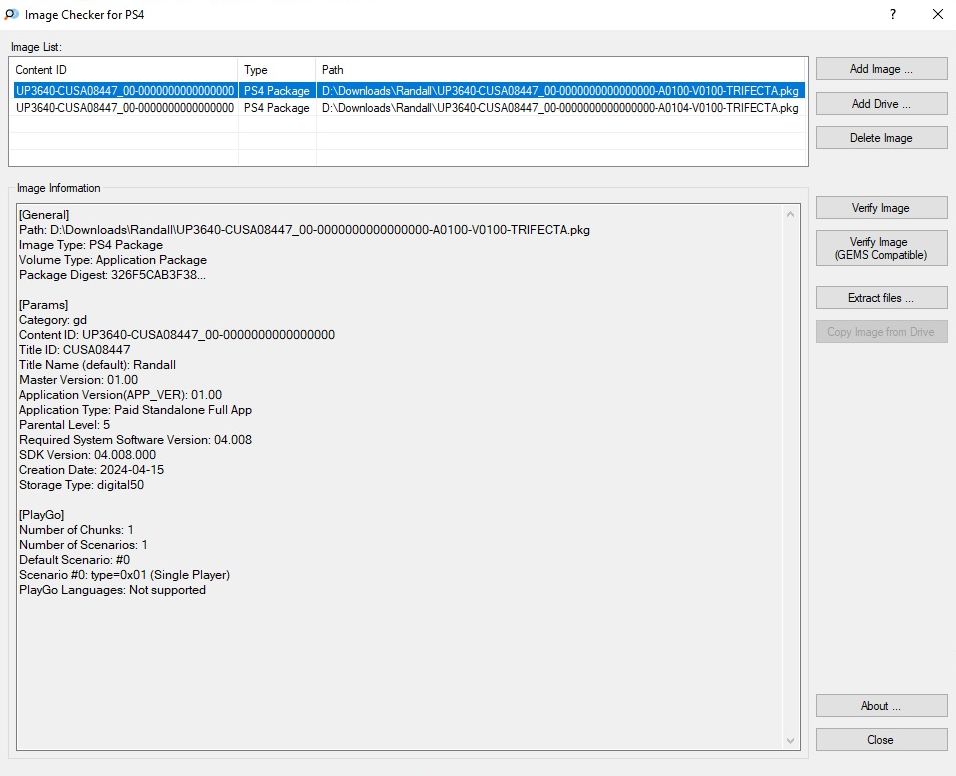Click the second row's Content ID cell
The image size is (956, 776).
(125, 108)
